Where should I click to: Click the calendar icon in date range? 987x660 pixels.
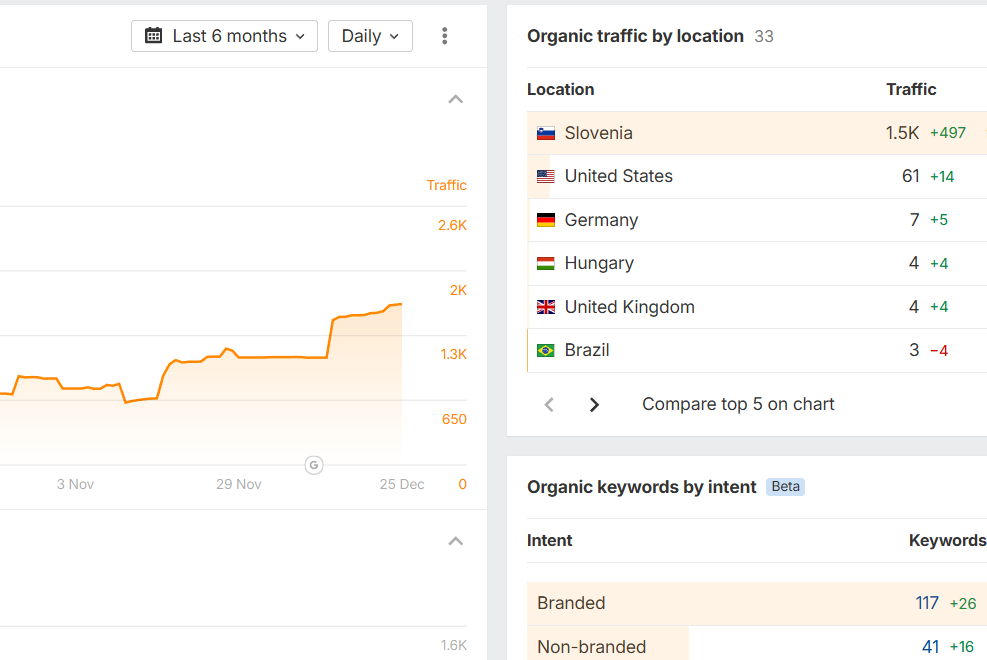click(x=154, y=36)
